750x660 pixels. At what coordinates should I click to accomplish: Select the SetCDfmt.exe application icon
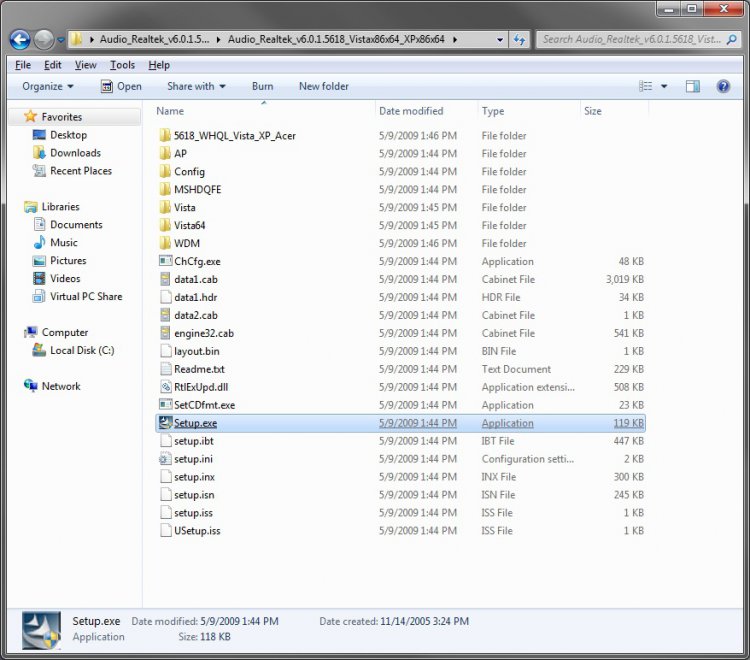coord(165,405)
